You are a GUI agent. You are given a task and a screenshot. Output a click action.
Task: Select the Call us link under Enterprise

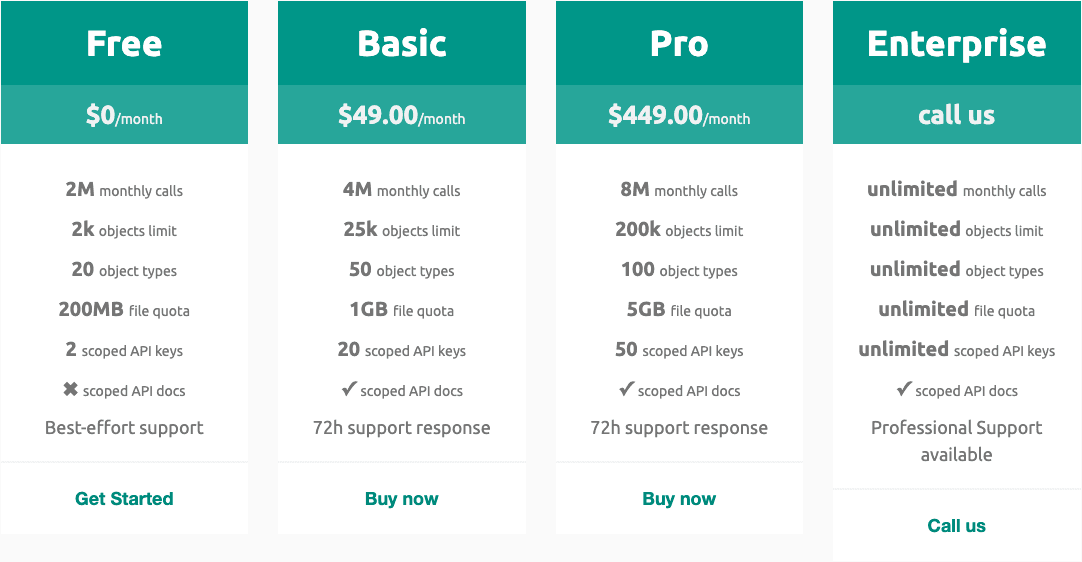(956, 525)
